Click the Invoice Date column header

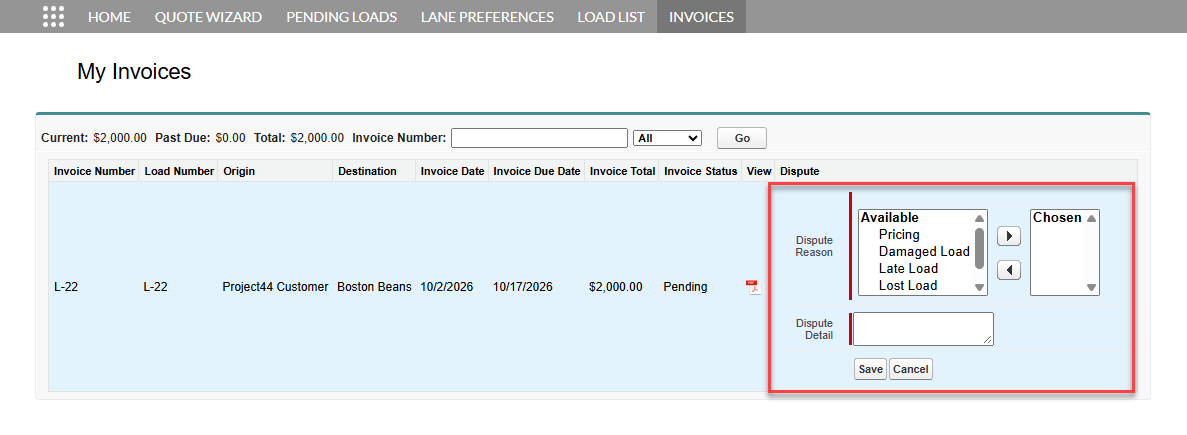pos(452,171)
